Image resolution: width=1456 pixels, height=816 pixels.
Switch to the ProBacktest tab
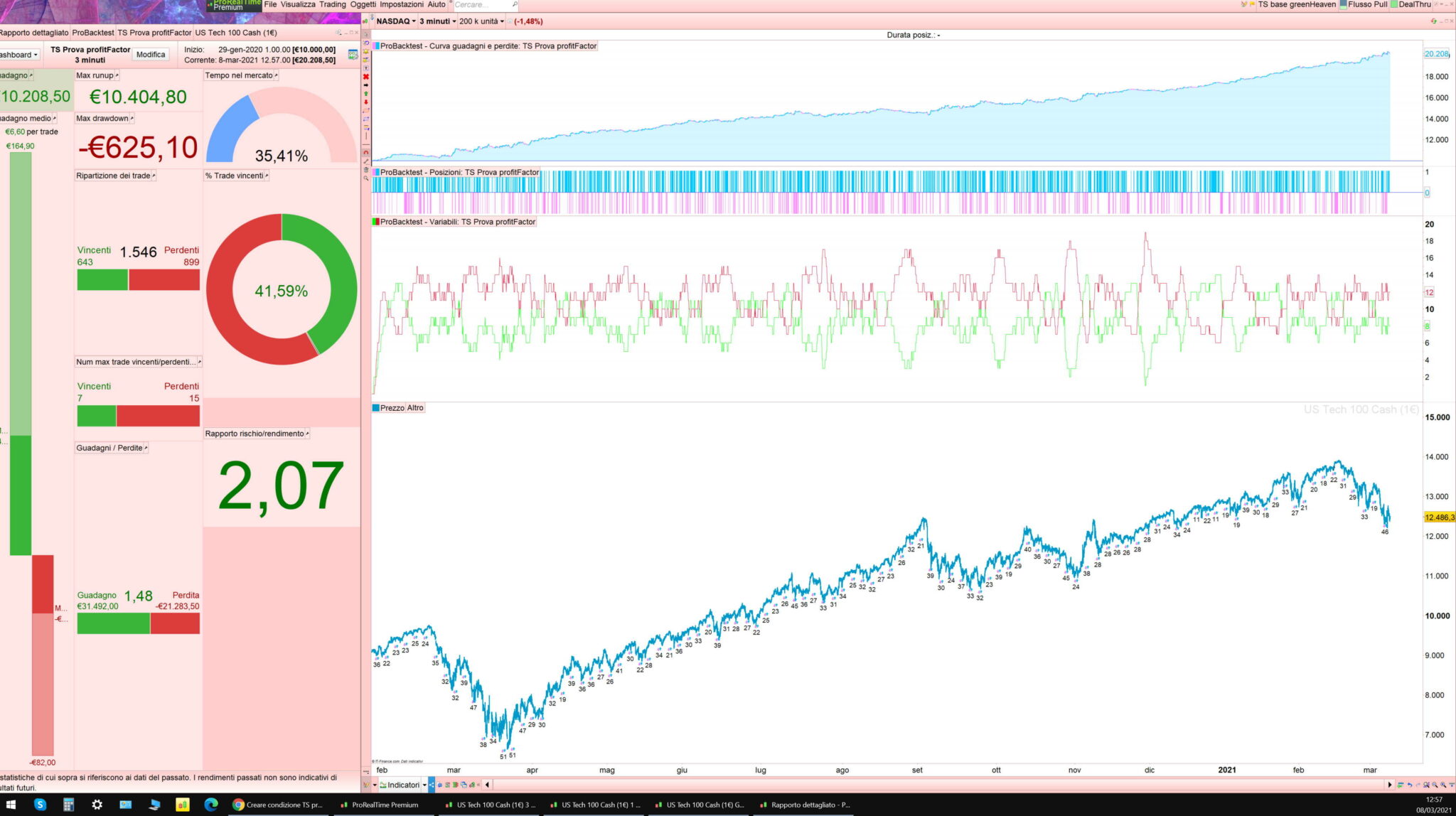click(x=92, y=33)
